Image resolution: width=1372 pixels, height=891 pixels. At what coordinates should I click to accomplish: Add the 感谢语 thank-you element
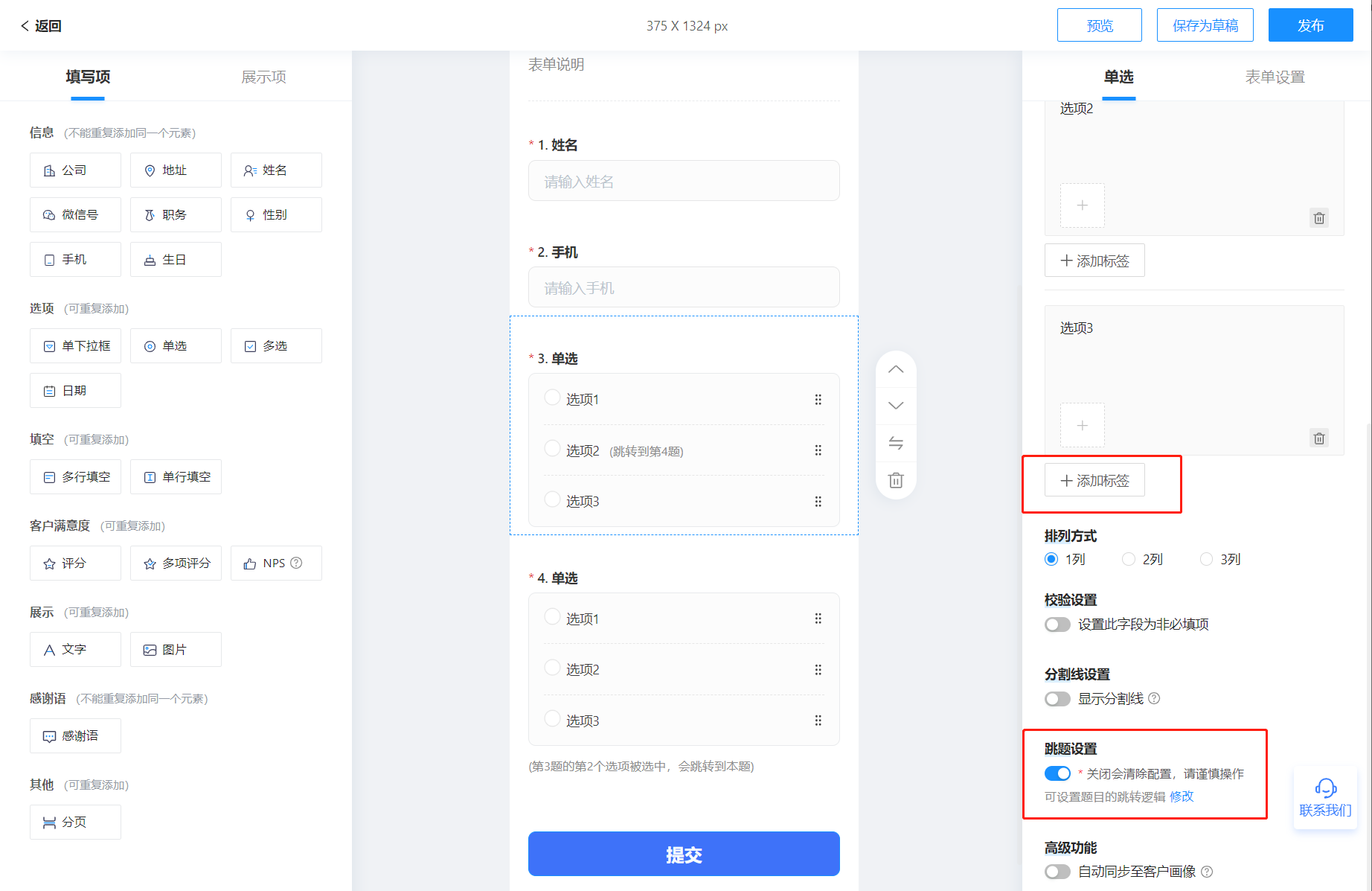(x=75, y=736)
